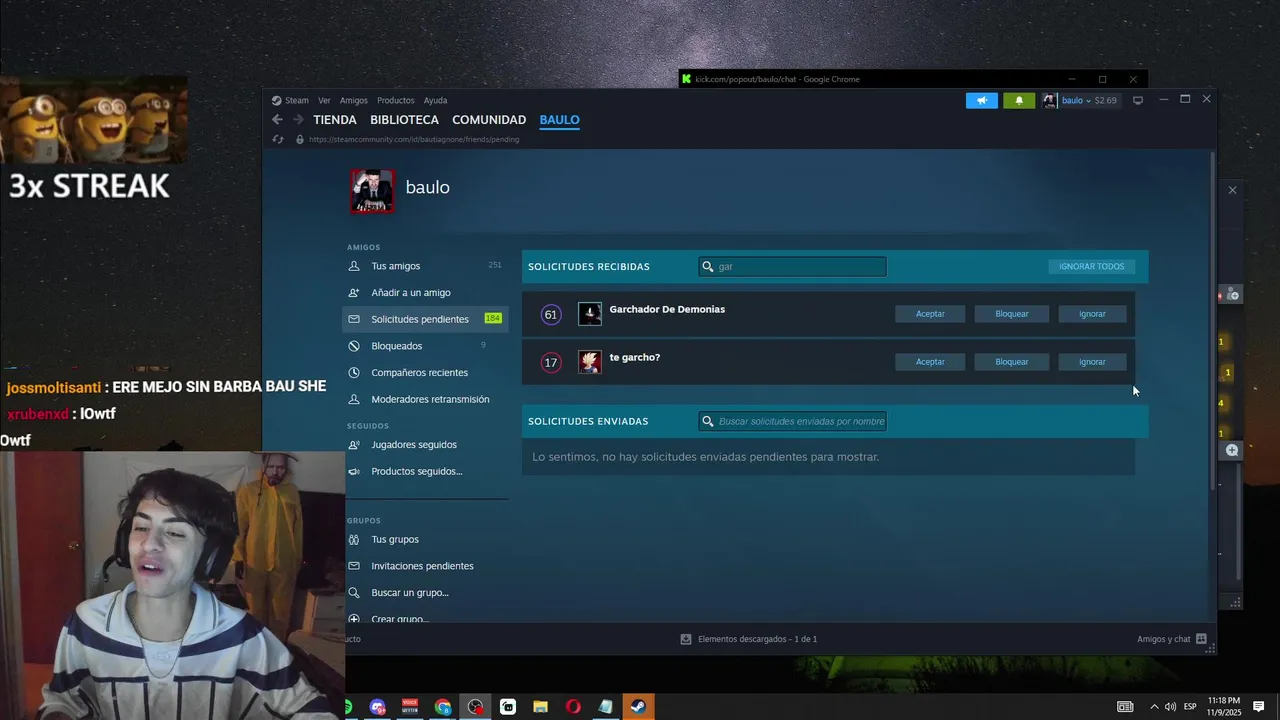Focus the sent requests search field

tap(792, 421)
